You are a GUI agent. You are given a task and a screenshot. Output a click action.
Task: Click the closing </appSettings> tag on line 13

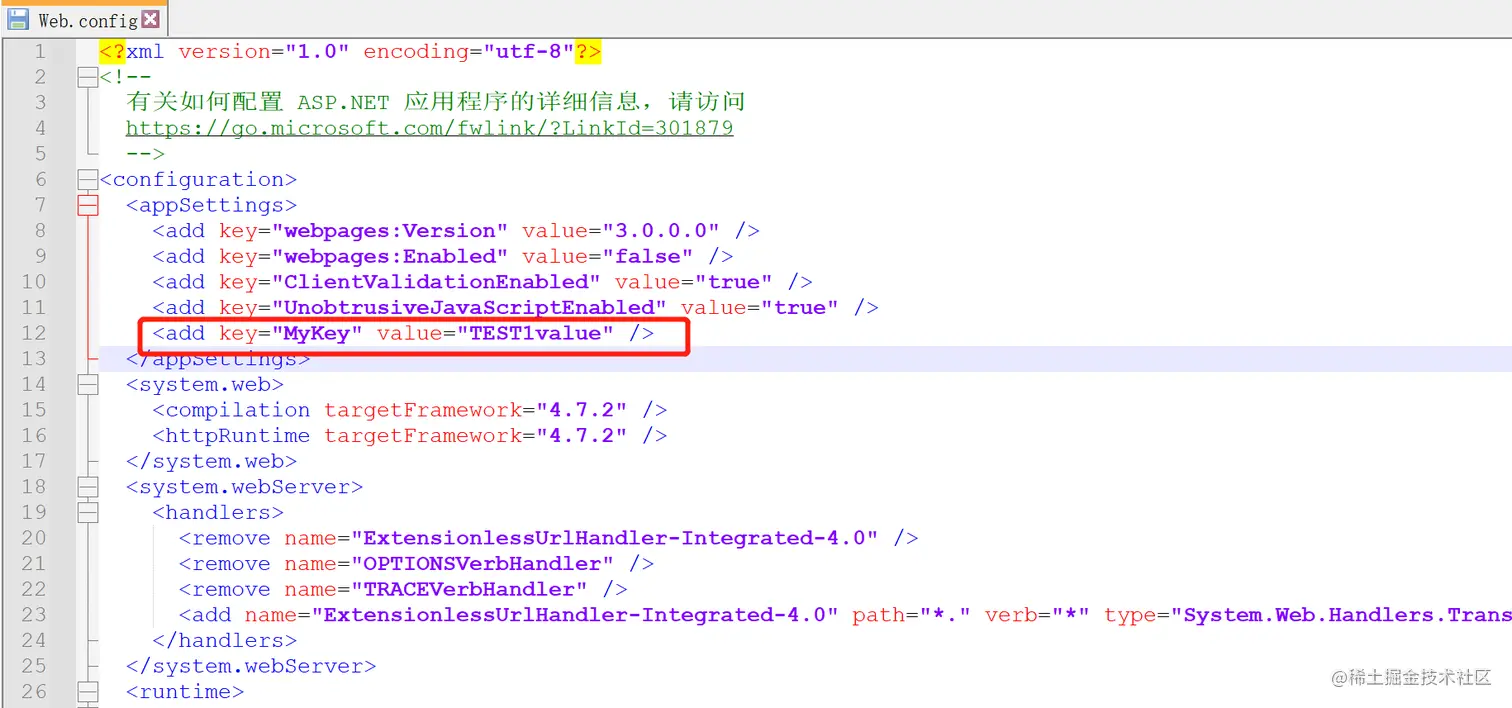point(218,359)
